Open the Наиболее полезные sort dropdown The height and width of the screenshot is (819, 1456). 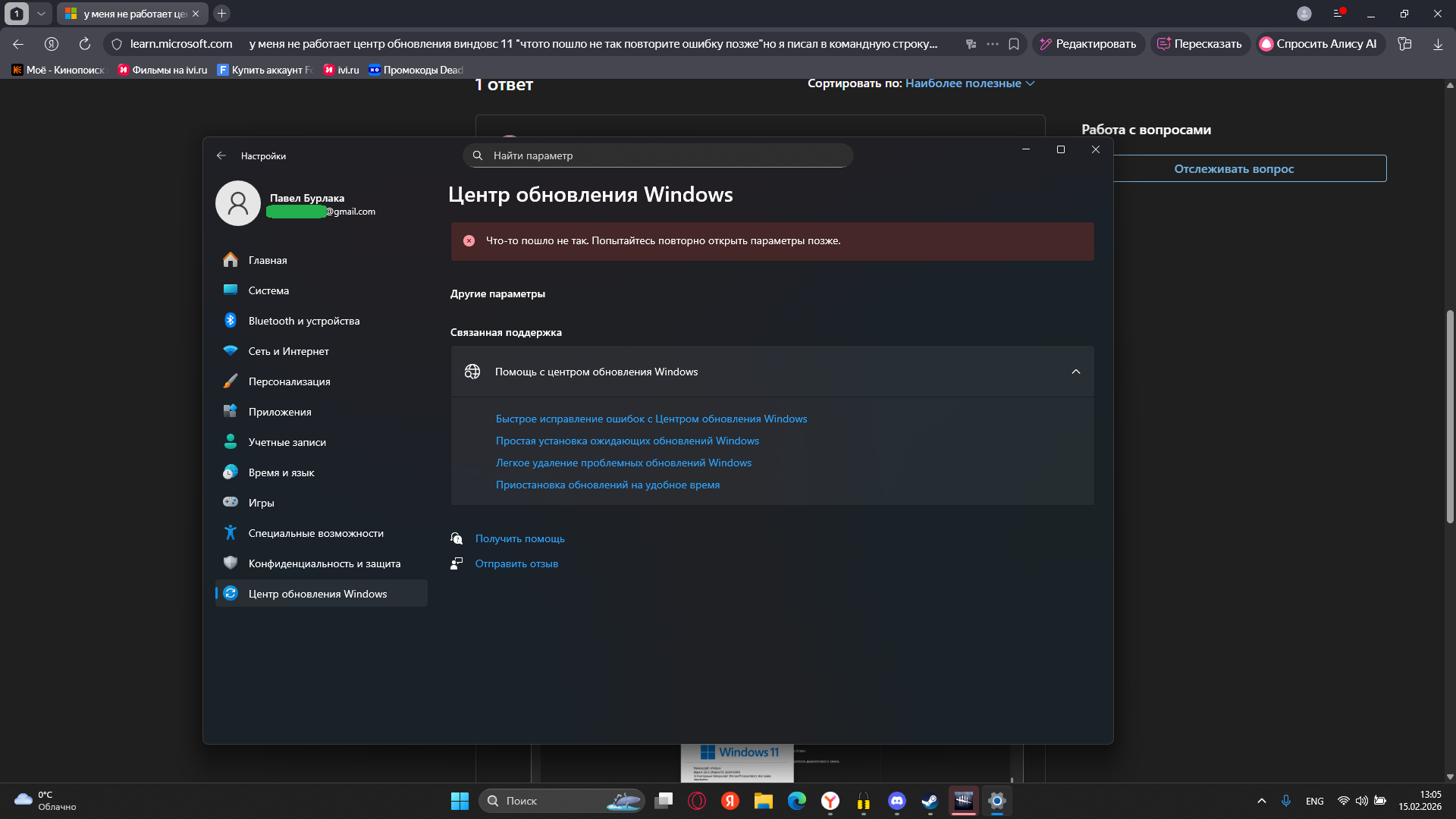pos(970,83)
